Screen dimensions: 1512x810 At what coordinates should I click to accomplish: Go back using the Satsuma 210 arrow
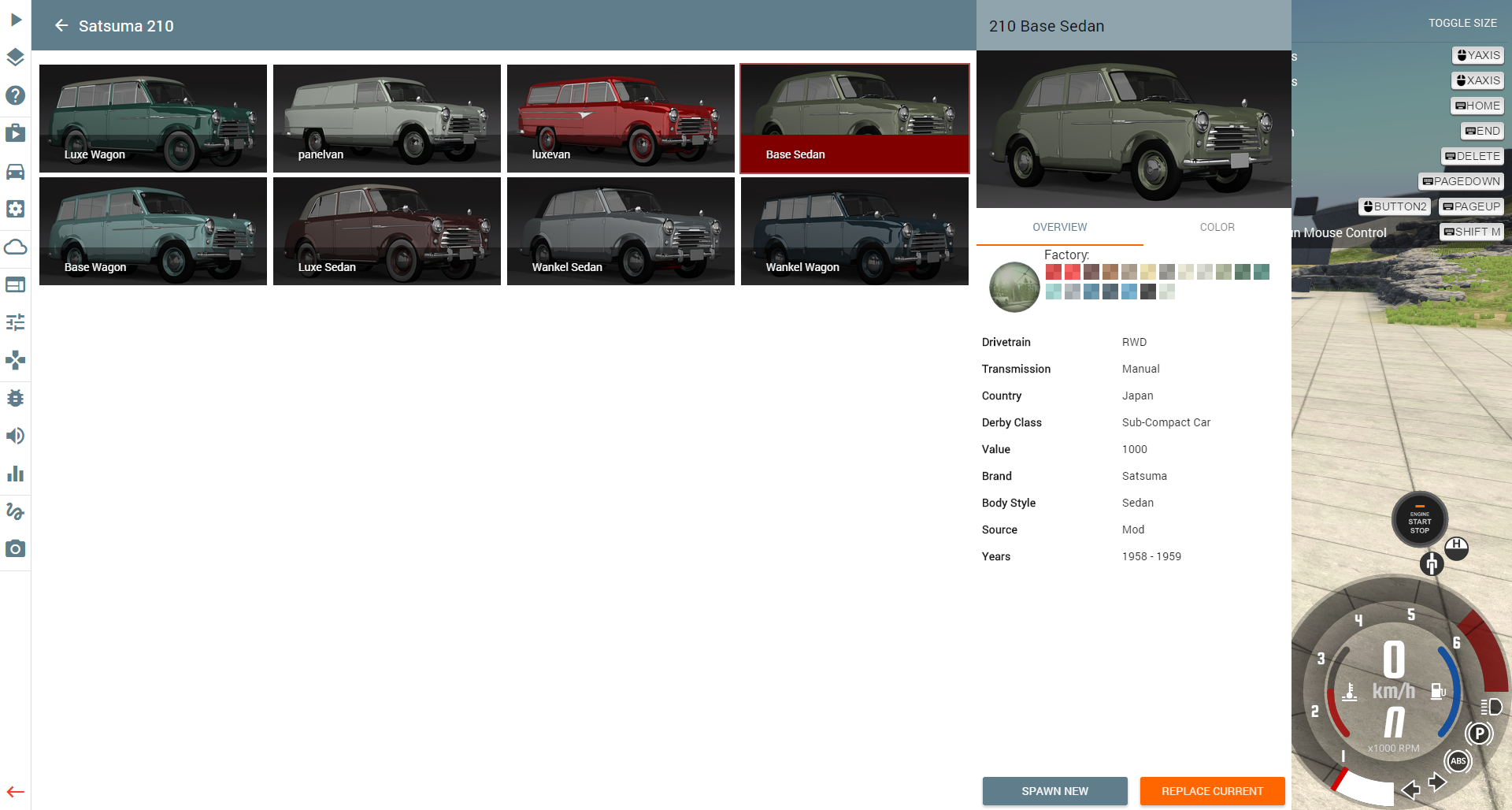point(61,26)
